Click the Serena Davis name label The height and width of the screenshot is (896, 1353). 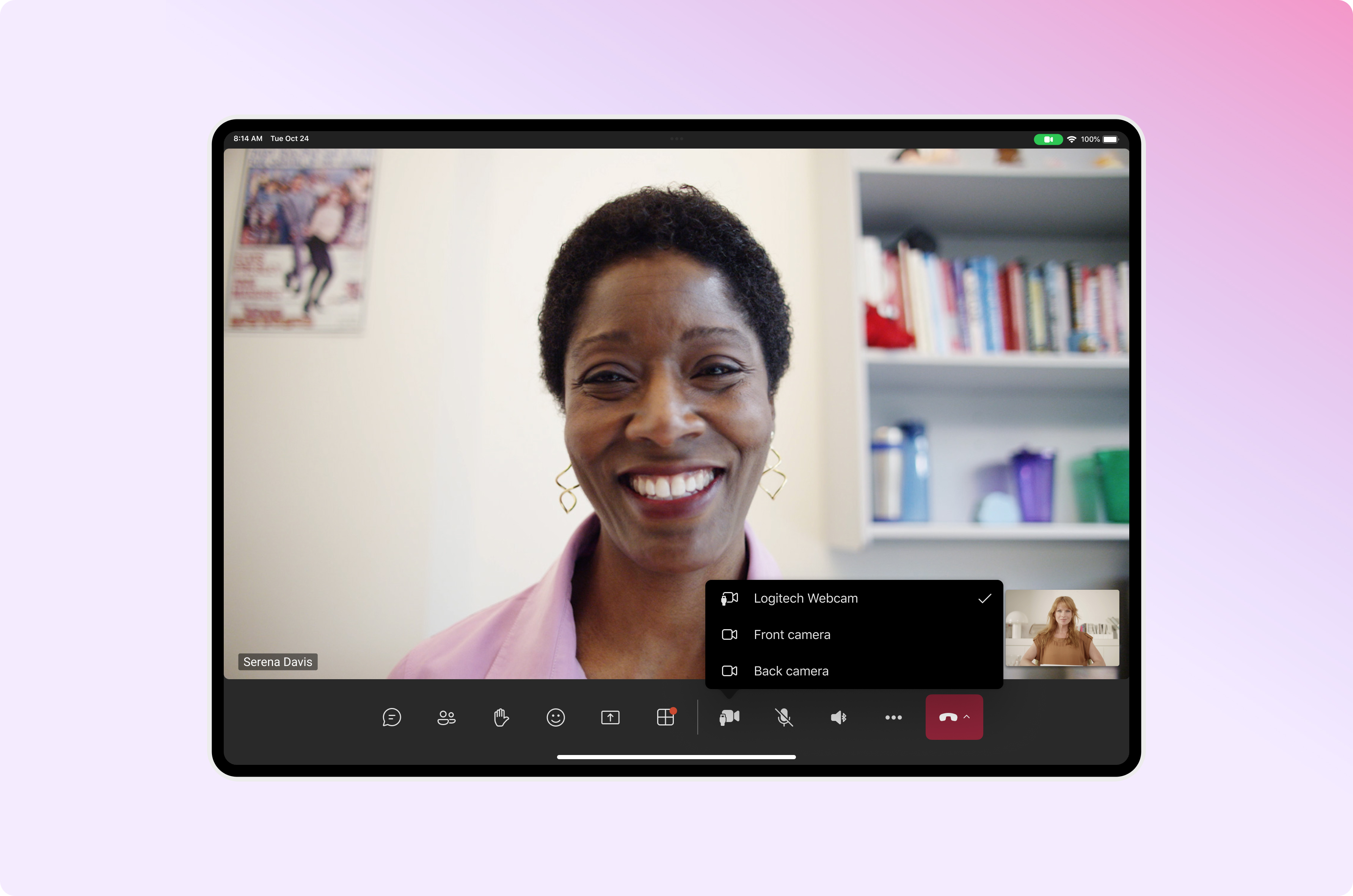(x=278, y=662)
